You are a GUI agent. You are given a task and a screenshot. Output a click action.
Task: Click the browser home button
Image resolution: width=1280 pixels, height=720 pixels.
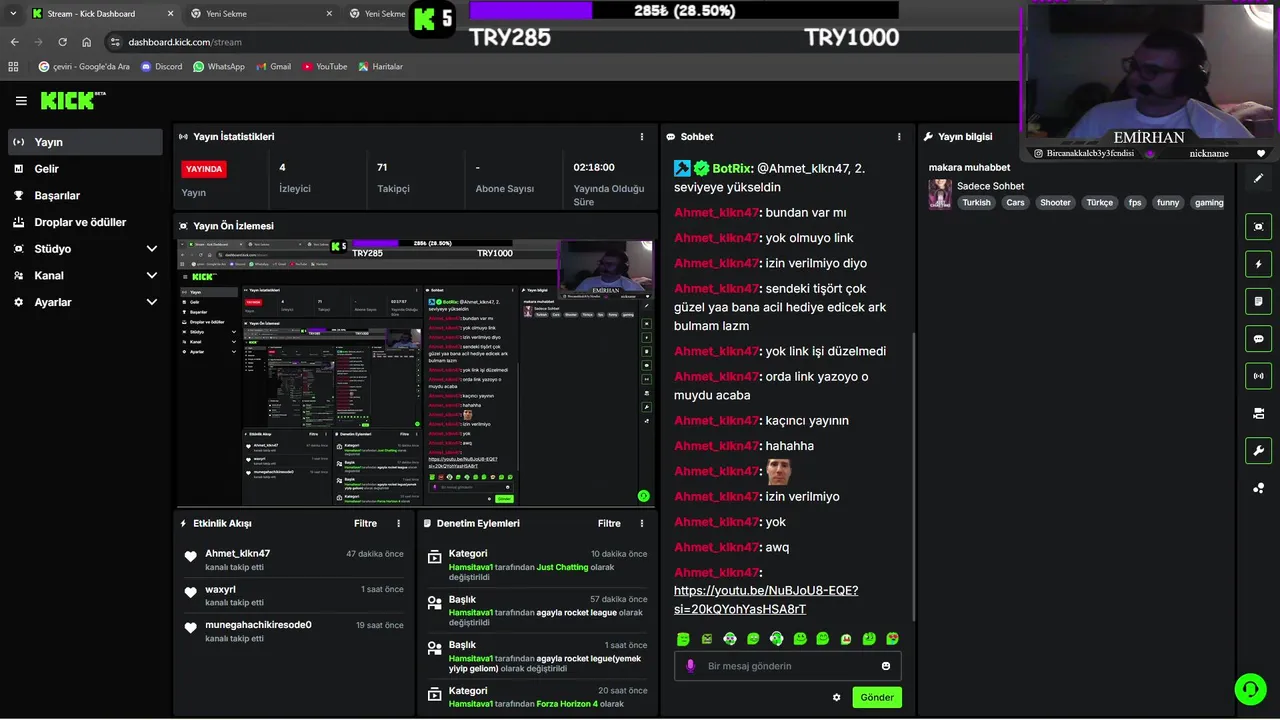pos(87,42)
